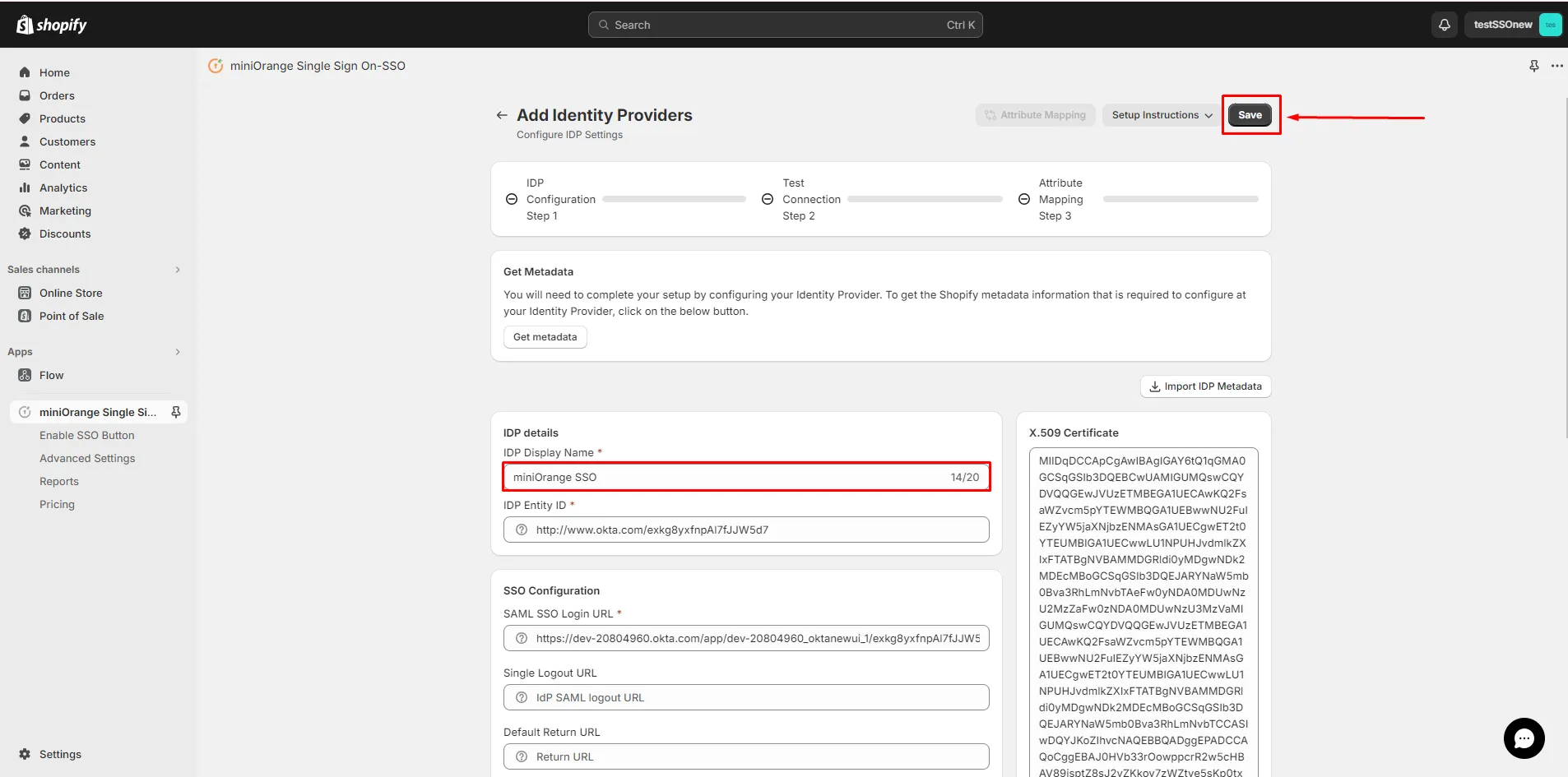Click the Online Store icon
Screen dimensions: 1568x777
tap(25, 293)
